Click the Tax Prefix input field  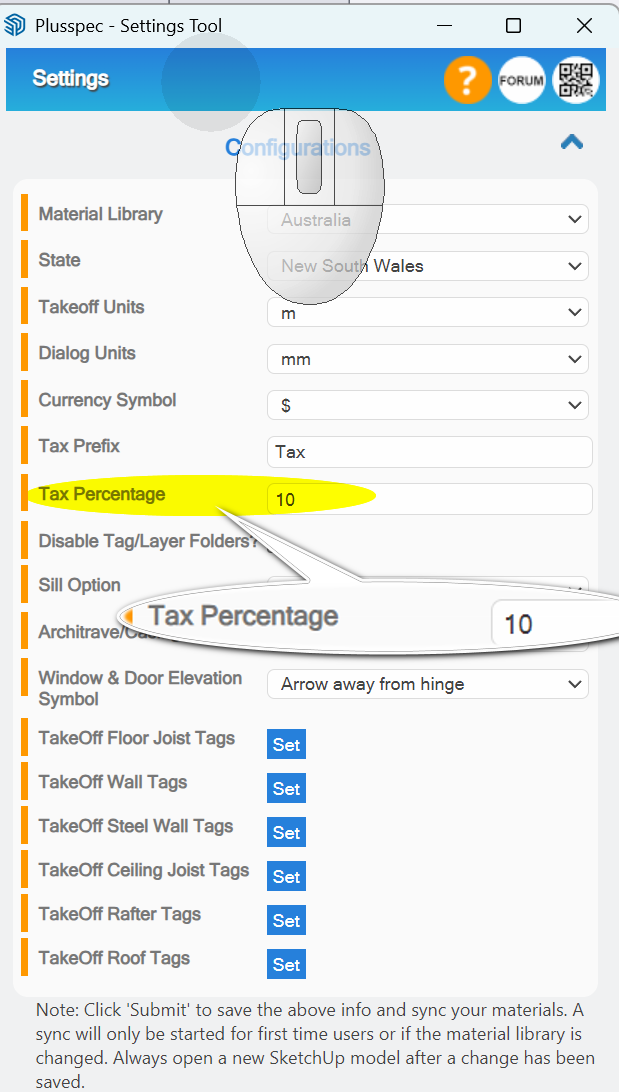click(x=430, y=452)
